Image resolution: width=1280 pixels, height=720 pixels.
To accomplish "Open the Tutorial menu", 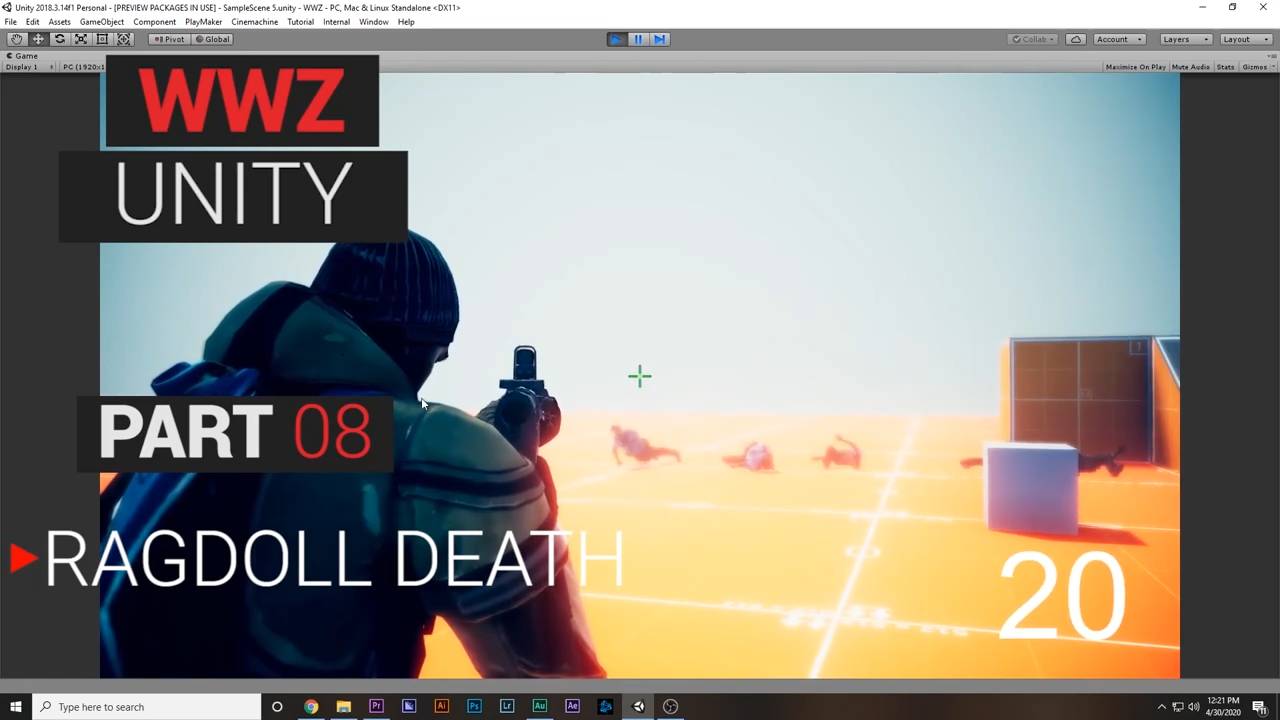I will click(301, 22).
